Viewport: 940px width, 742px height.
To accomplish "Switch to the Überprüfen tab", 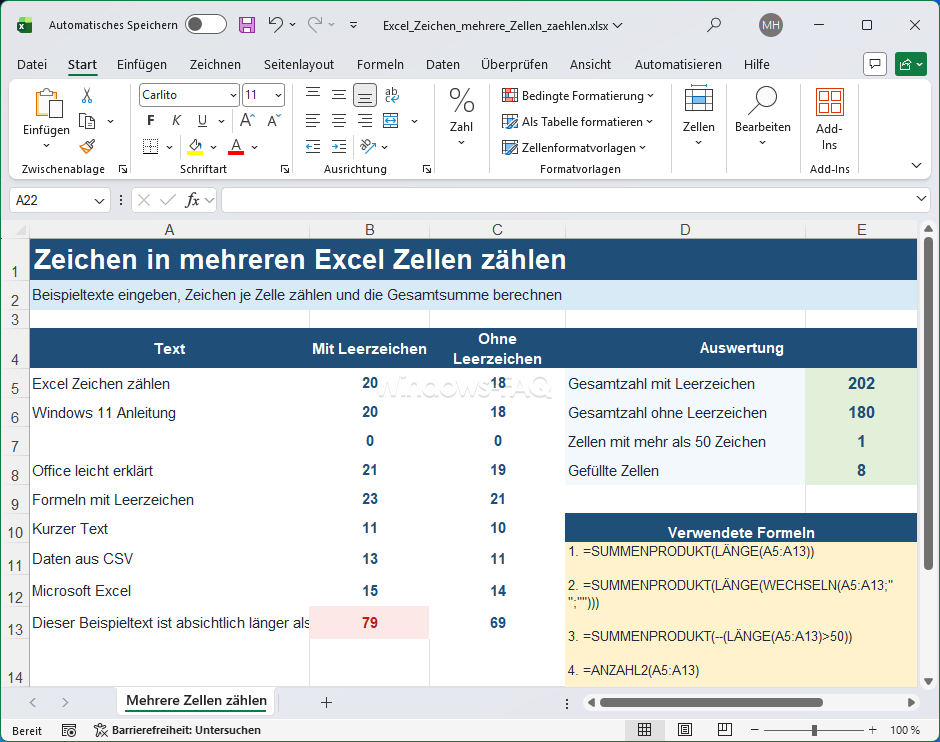I will [514, 64].
